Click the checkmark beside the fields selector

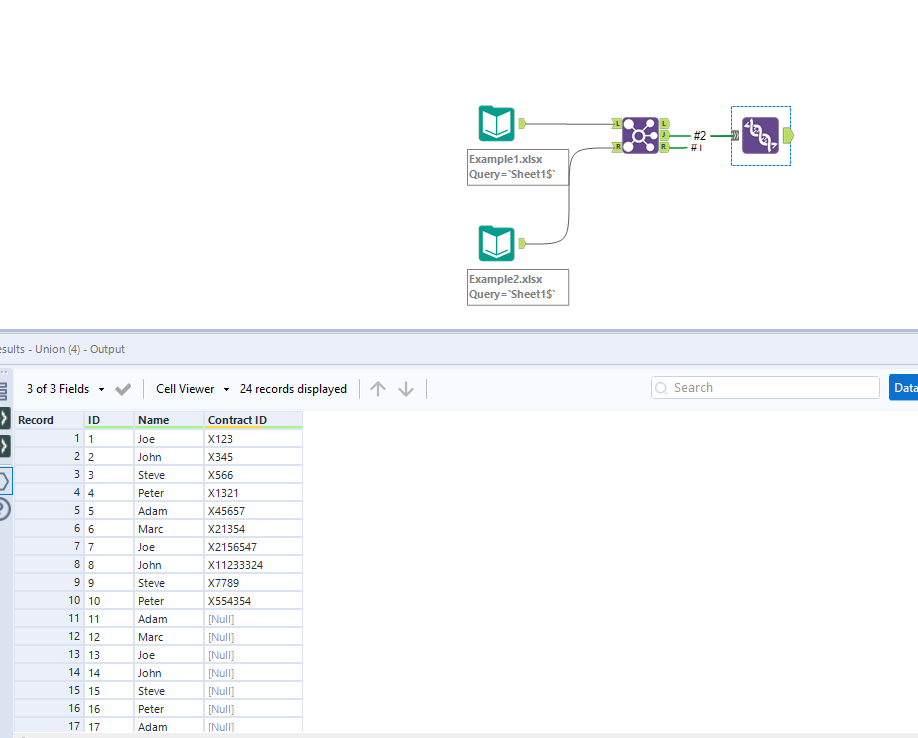click(x=121, y=388)
